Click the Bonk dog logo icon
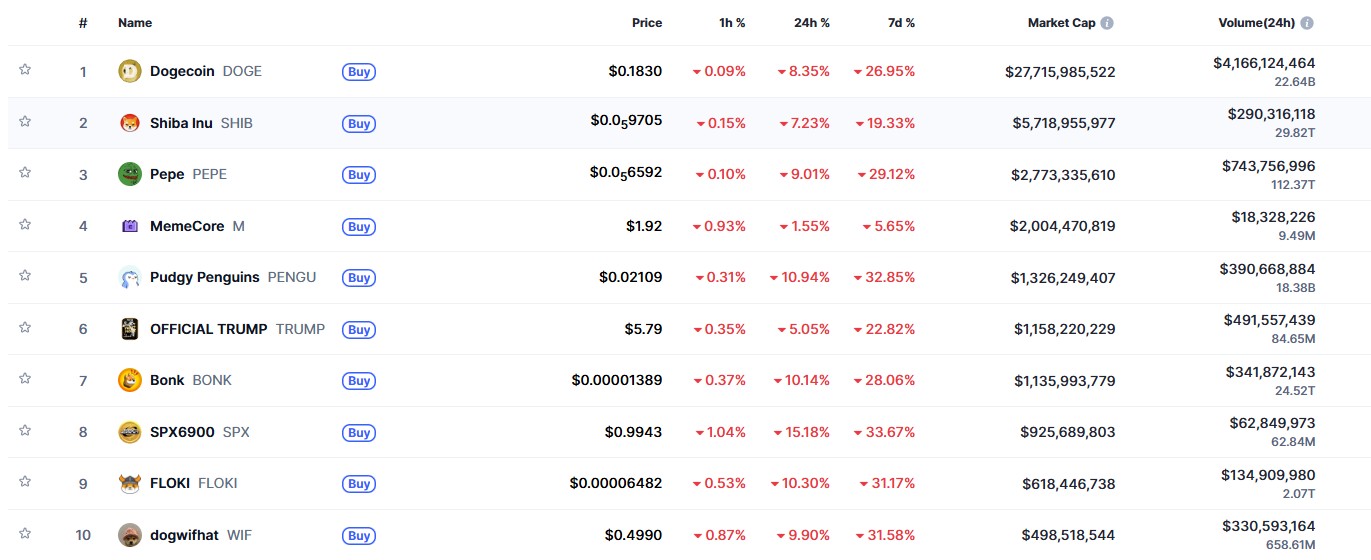Image resolution: width=1371 pixels, height=560 pixels. (x=130, y=380)
